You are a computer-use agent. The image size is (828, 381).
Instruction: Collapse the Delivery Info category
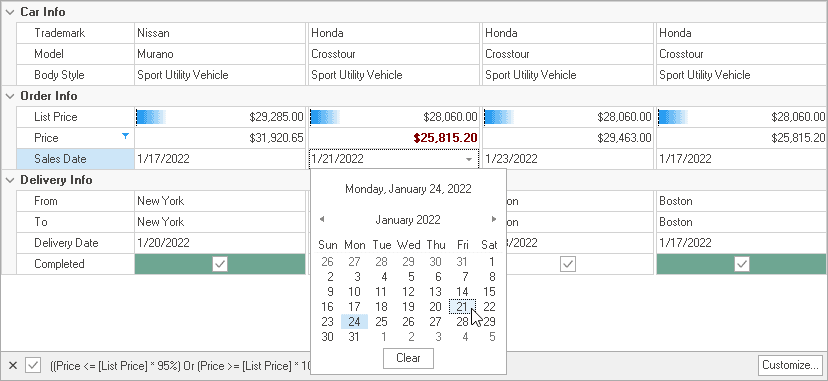(10, 180)
